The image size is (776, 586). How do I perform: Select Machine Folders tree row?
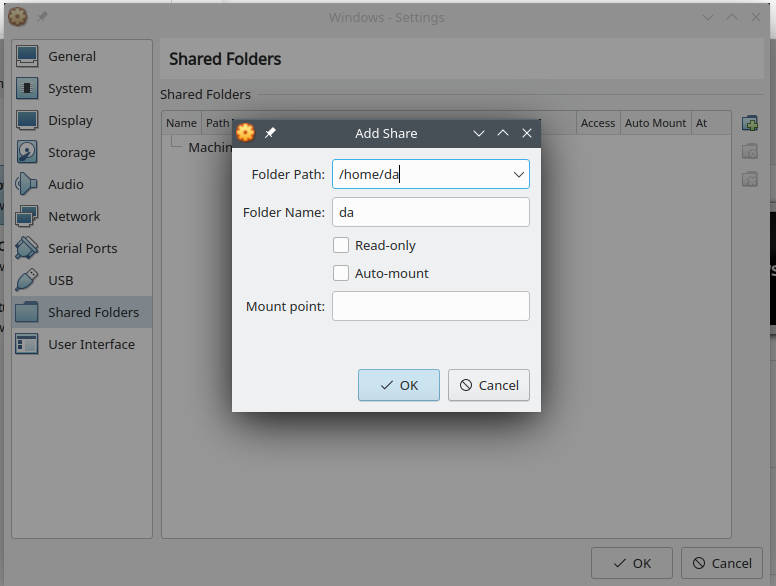(x=210, y=147)
